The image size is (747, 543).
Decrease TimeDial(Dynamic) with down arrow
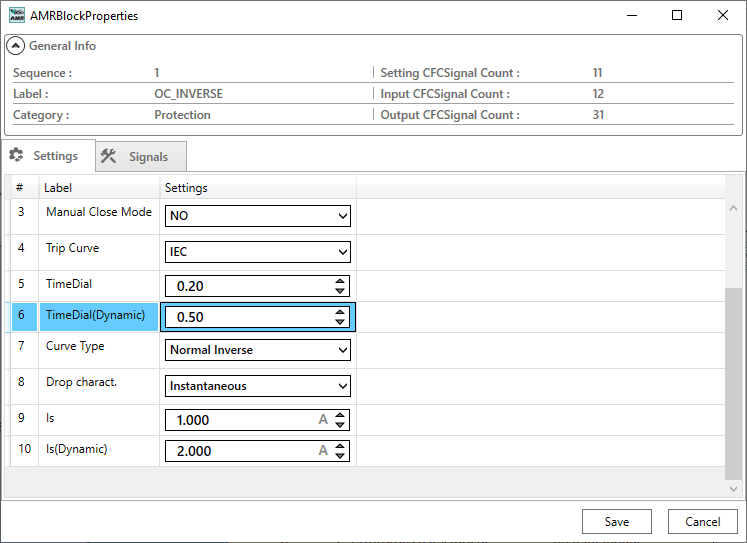click(341, 322)
